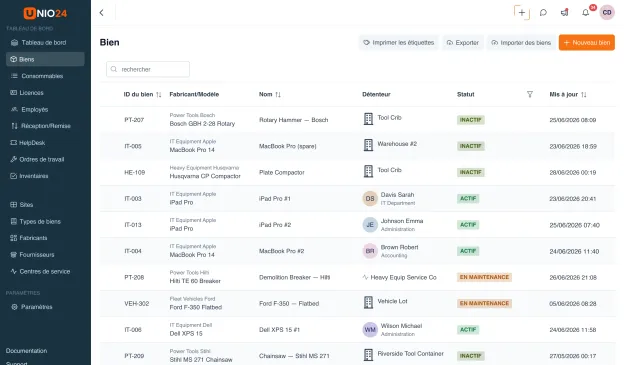Click the Exporter button
Screen dimensions: 624x365
(462, 43)
